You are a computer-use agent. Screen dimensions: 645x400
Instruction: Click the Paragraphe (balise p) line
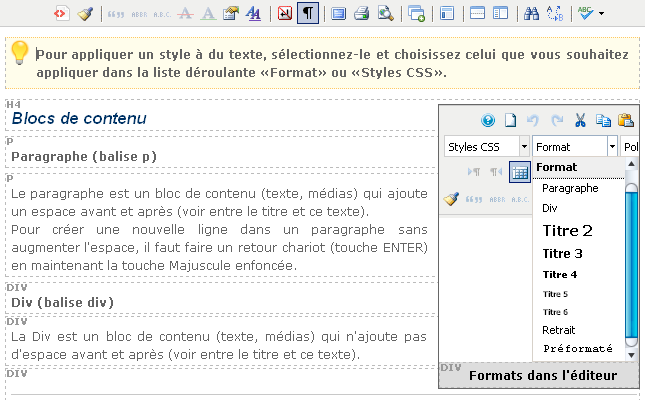(84, 156)
